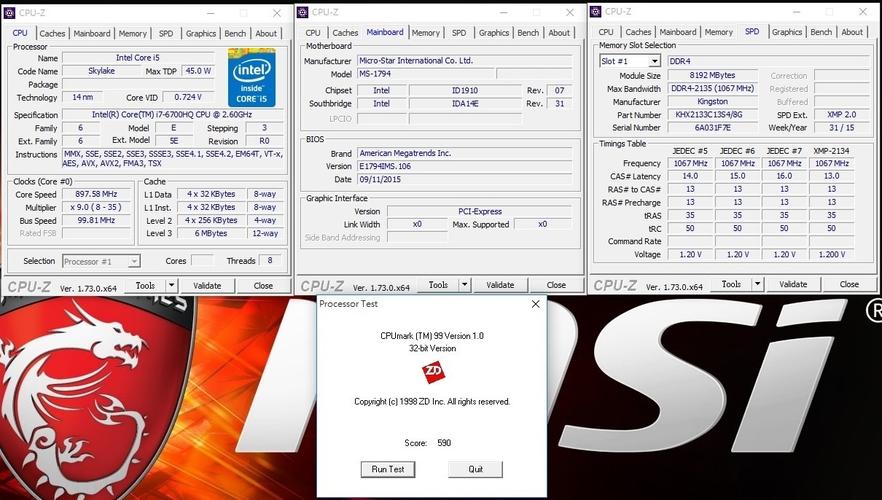This screenshot has height=500, width=882.
Task: Click the BIOS Version E1794IMS.106 field
Action: tap(465, 166)
